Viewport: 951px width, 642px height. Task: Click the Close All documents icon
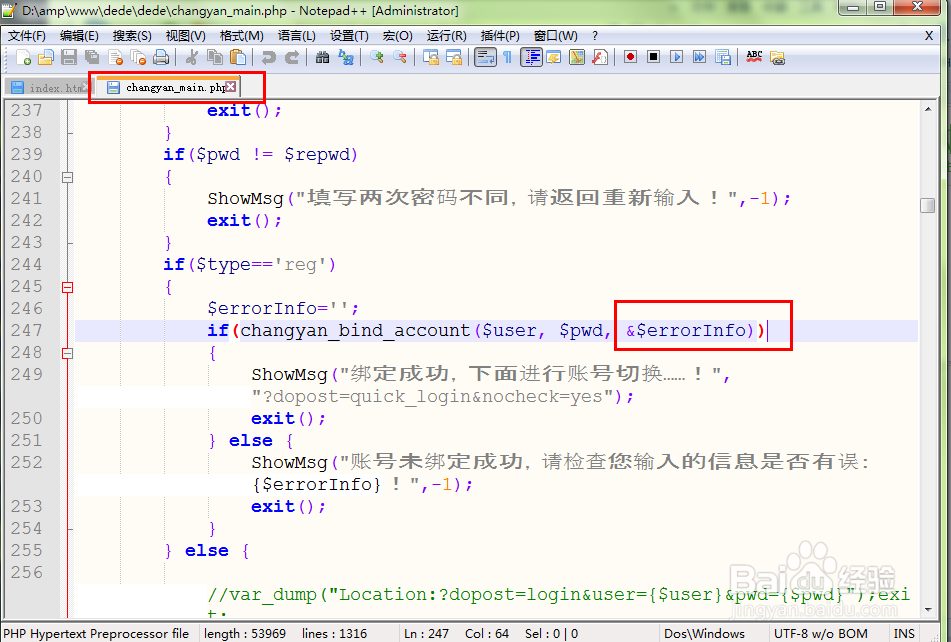pyautogui.click(x=138, y=58)
